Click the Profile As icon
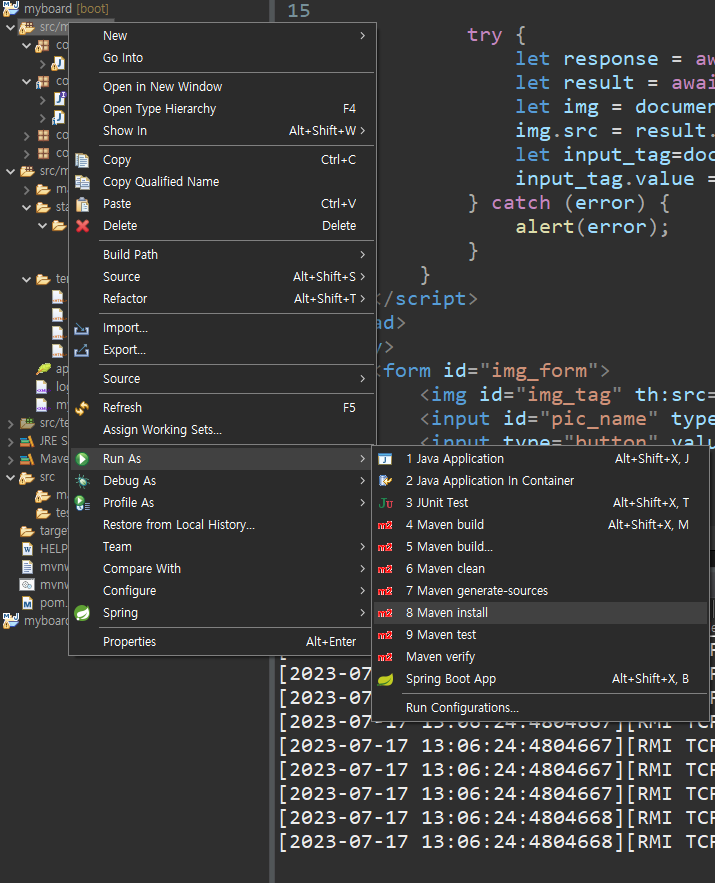The height and width of the screenshot is (883, 715). tap(82, 503)
